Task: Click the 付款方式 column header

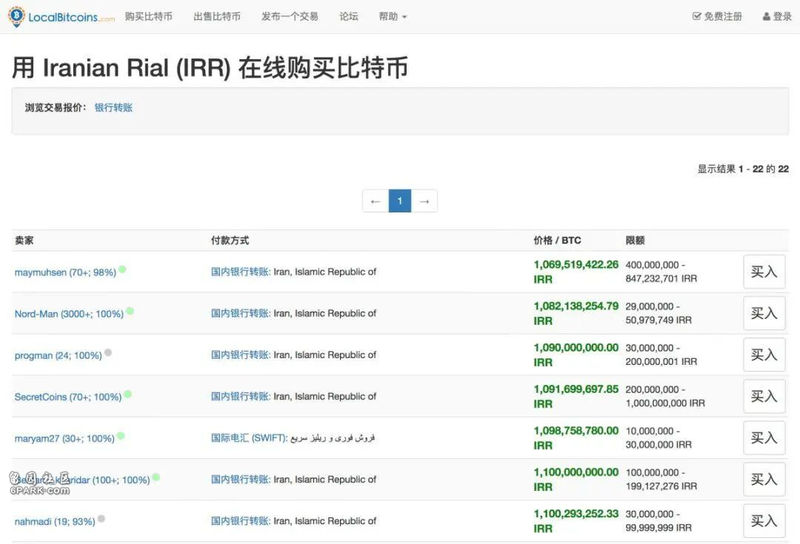Action: (x=230, y=240)
